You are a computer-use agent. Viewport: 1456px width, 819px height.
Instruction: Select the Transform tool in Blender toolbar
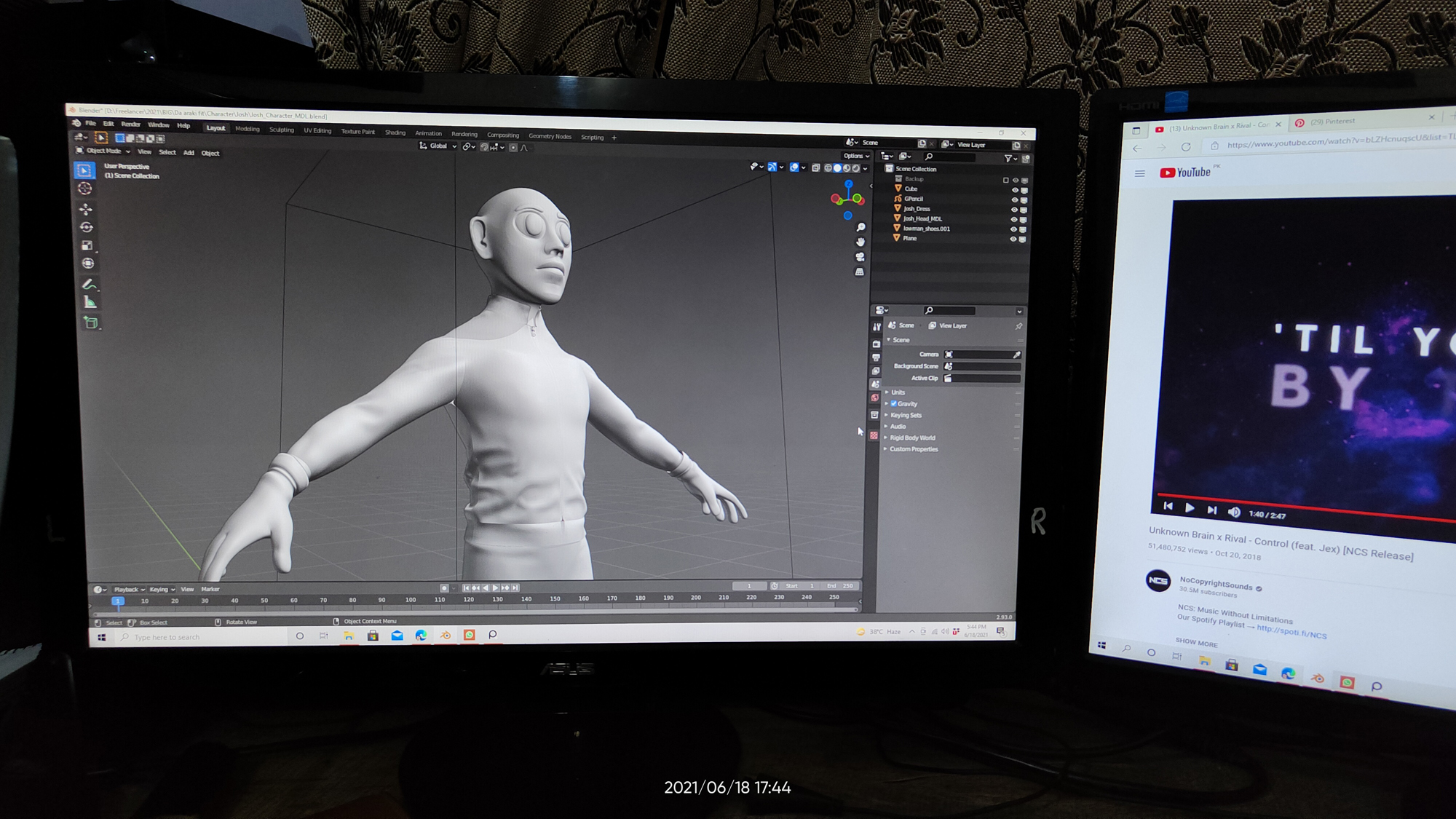click(88, 264)
